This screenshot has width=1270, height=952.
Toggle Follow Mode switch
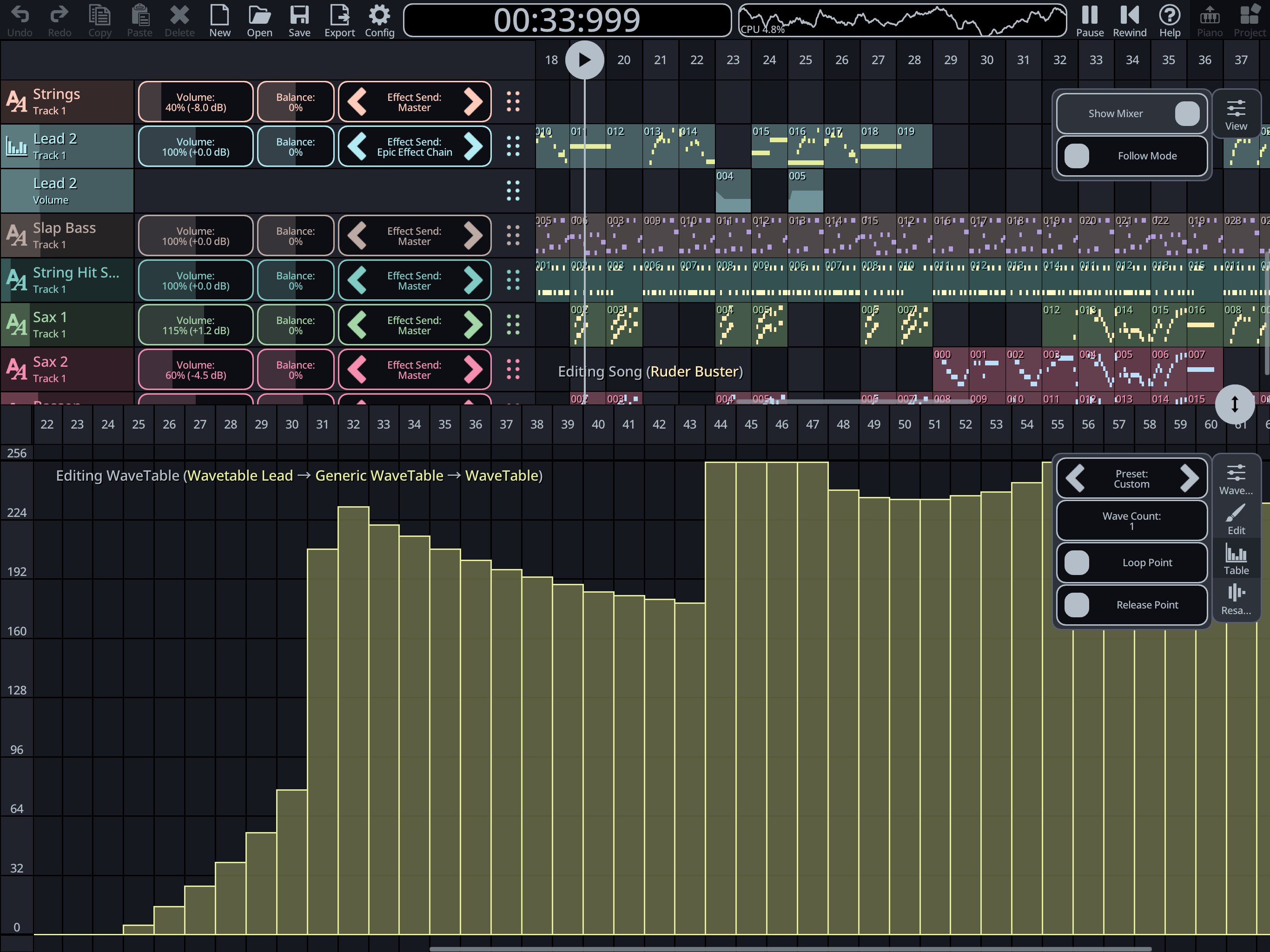[1131, 156]
